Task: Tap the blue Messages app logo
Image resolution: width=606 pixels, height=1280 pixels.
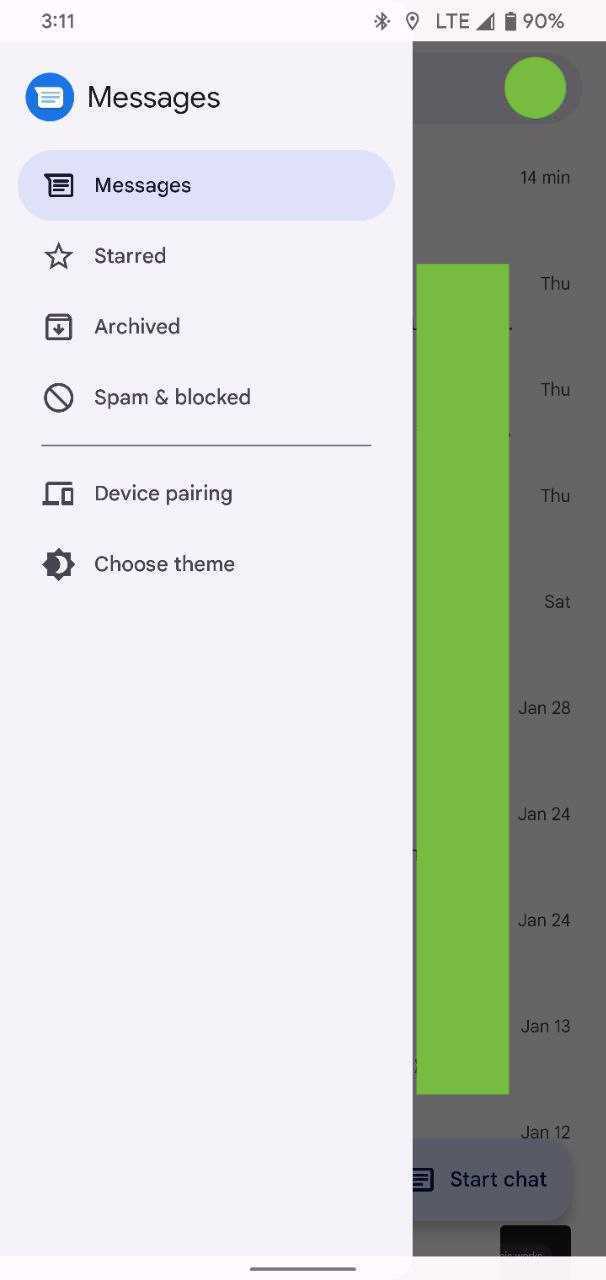Action: 50,97
